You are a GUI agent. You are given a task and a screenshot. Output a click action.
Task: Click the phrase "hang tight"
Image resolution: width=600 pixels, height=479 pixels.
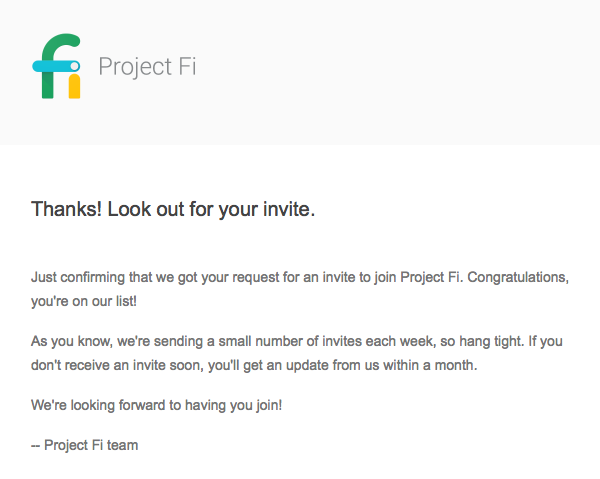[x=506, y=342]
